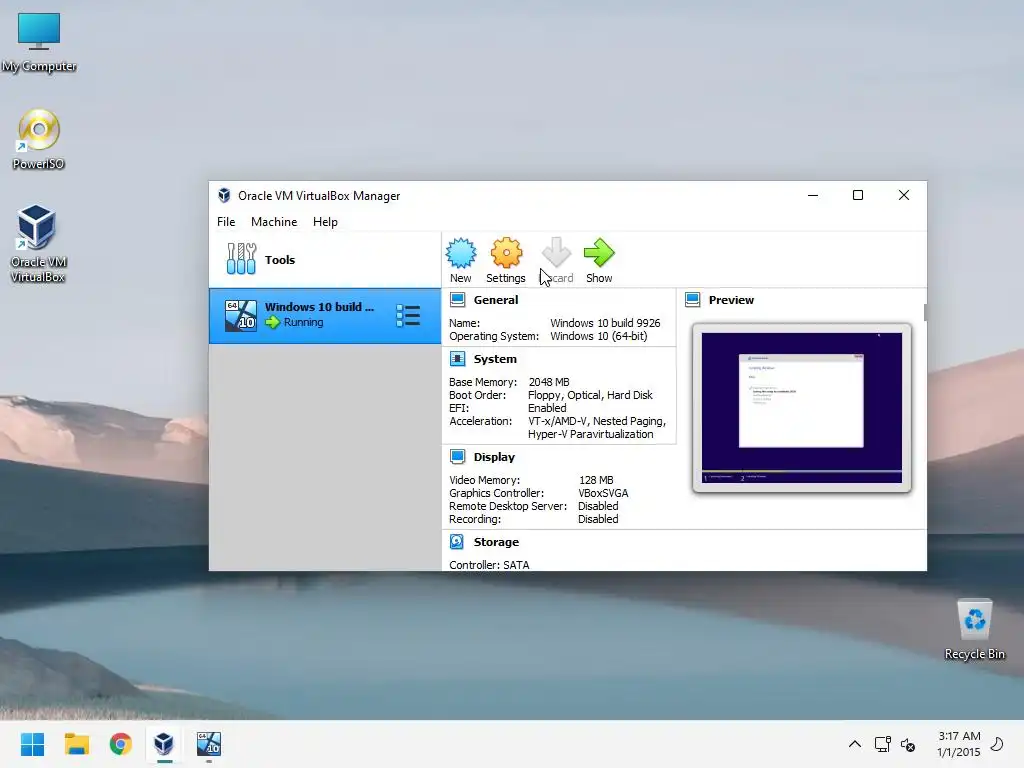Image resolution: width=1024 pixels, height=768 pixels.
Task: Click the 'Windows 10 (64-bit)' value
Action: (598, 336)
